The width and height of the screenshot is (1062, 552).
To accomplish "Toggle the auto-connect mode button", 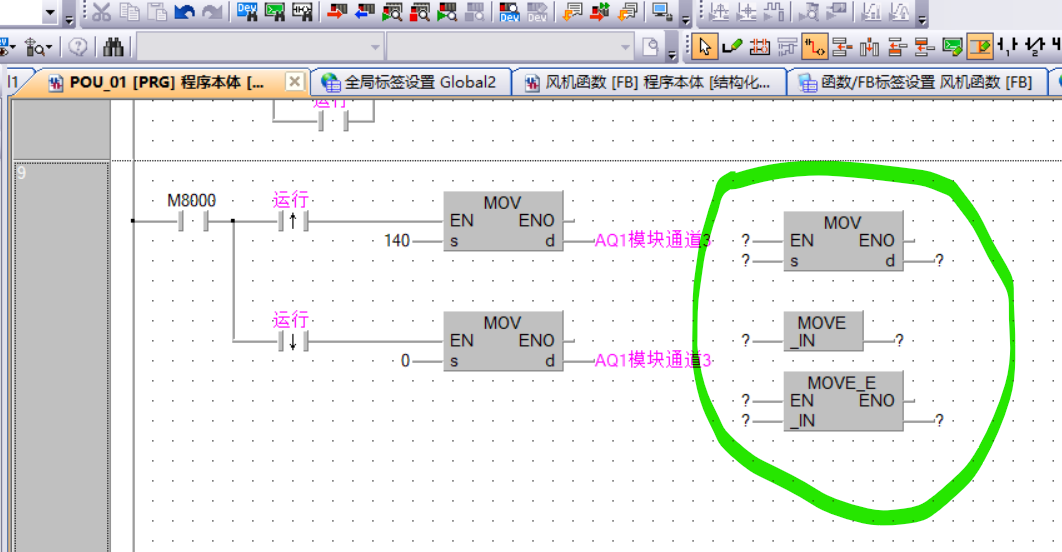I will pos(814,46).
